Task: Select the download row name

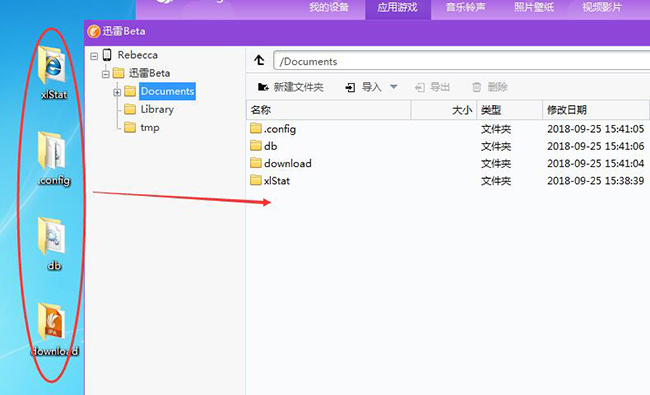Action: point(288,163)
